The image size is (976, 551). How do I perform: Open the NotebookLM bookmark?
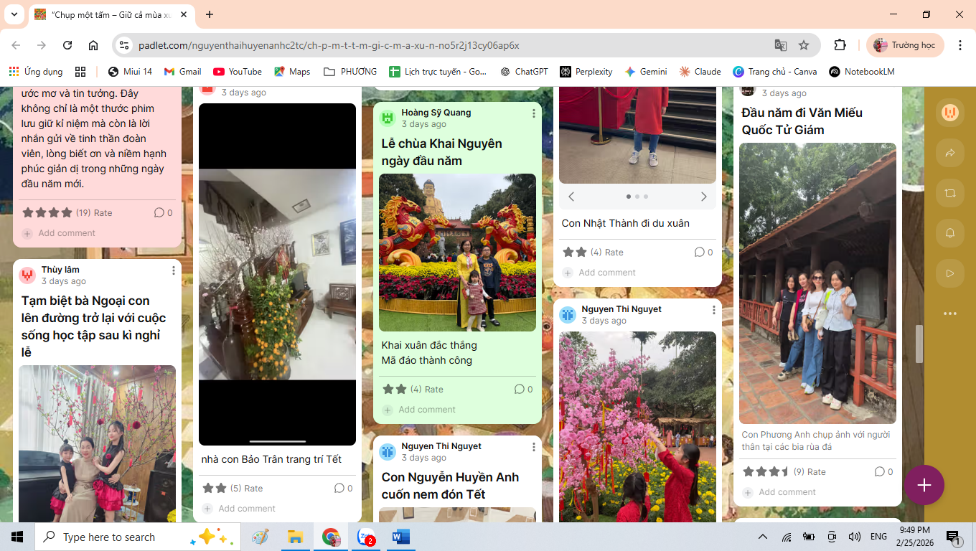point(861,72)
